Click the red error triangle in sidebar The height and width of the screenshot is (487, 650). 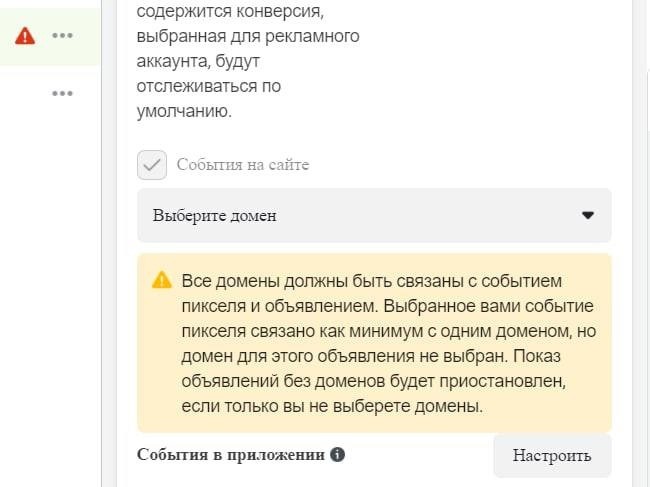point(25,36)
